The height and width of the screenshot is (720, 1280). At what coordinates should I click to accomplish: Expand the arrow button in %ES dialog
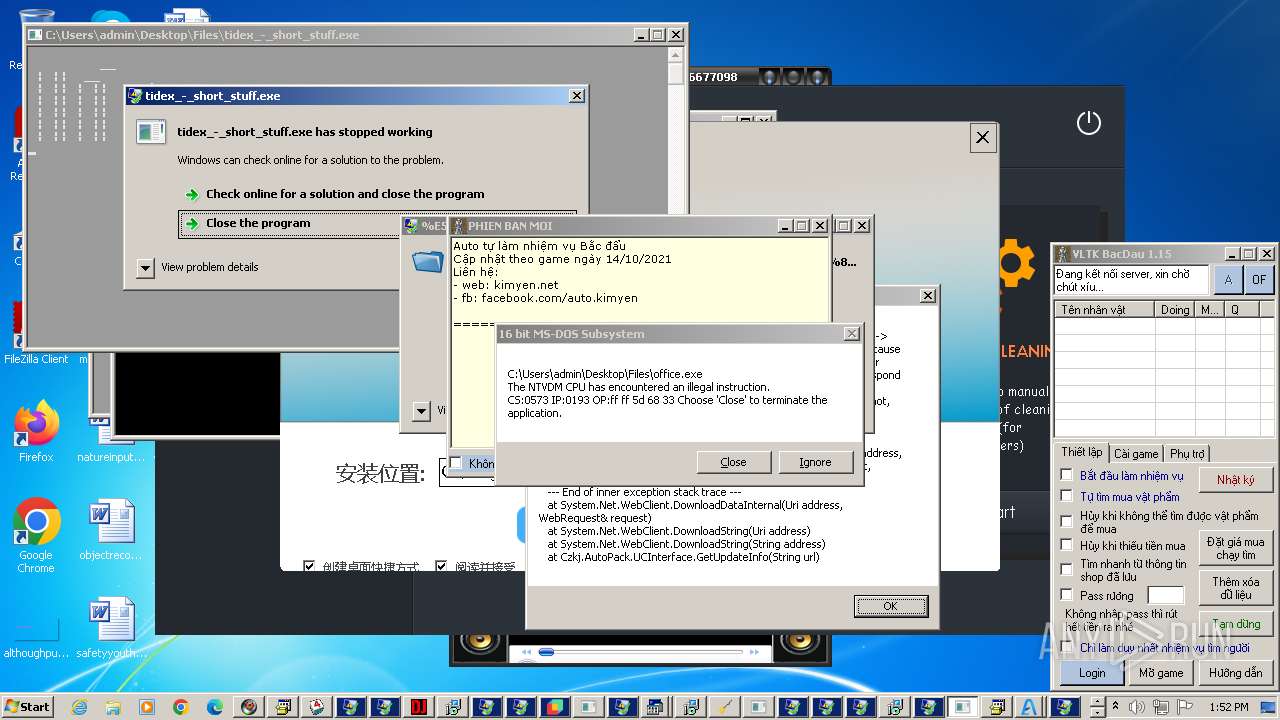[421, 410]
